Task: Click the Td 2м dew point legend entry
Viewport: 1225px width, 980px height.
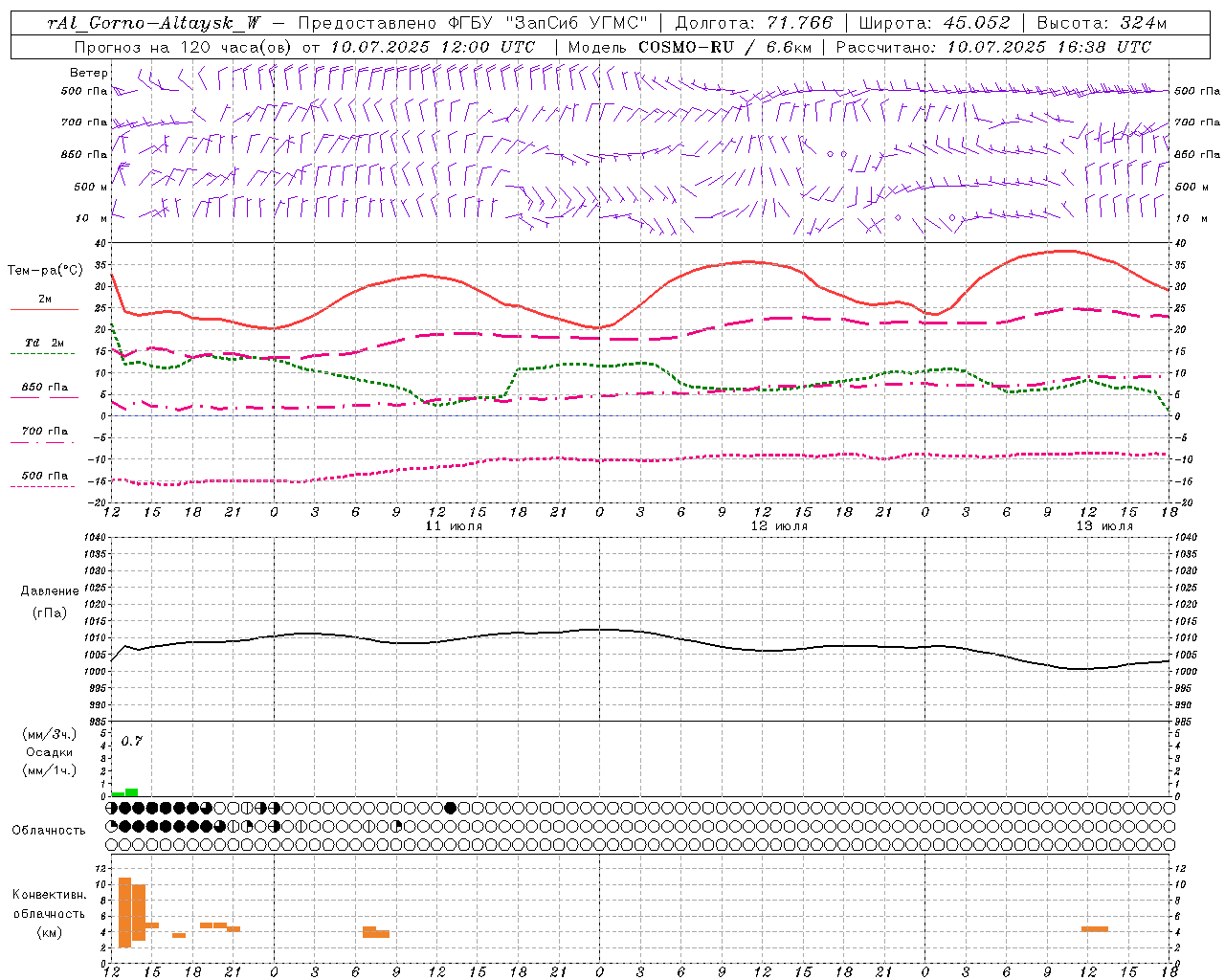Action: (44, 343)
